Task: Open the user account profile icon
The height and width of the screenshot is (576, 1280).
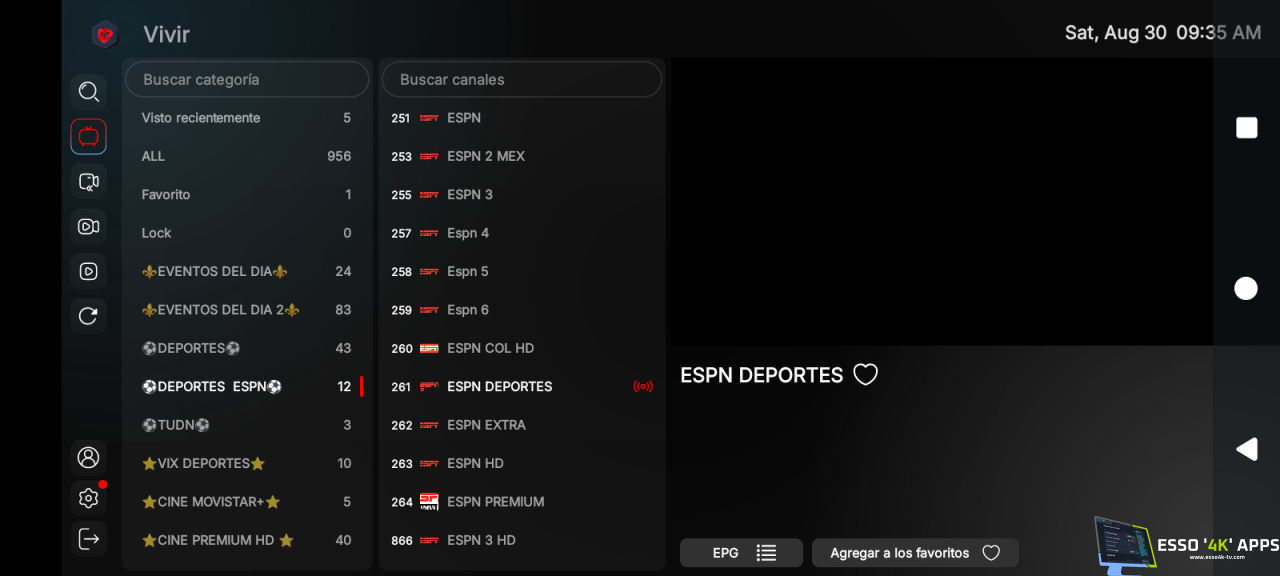Action: 88,457
